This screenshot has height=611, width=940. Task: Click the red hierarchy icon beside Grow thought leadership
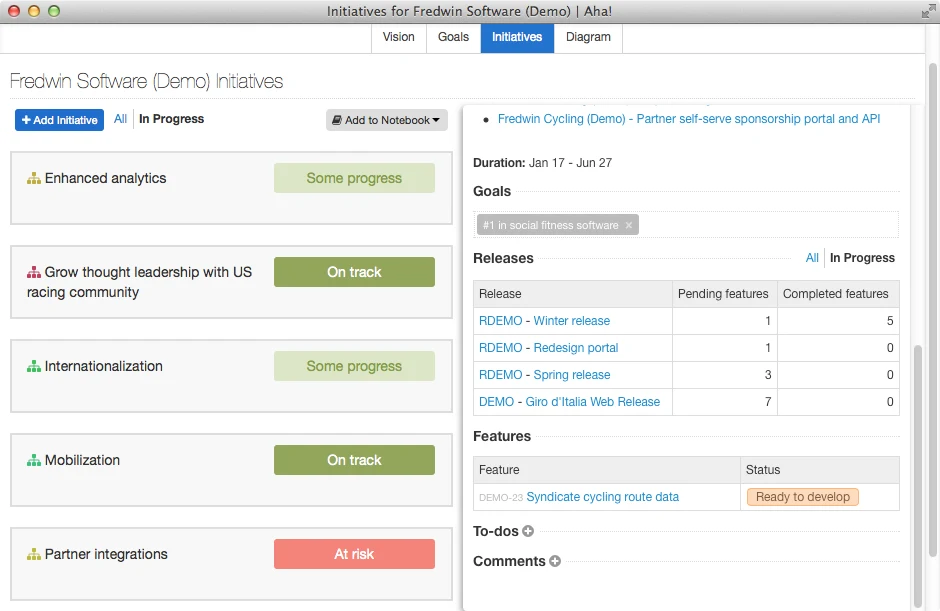[34, 272]
